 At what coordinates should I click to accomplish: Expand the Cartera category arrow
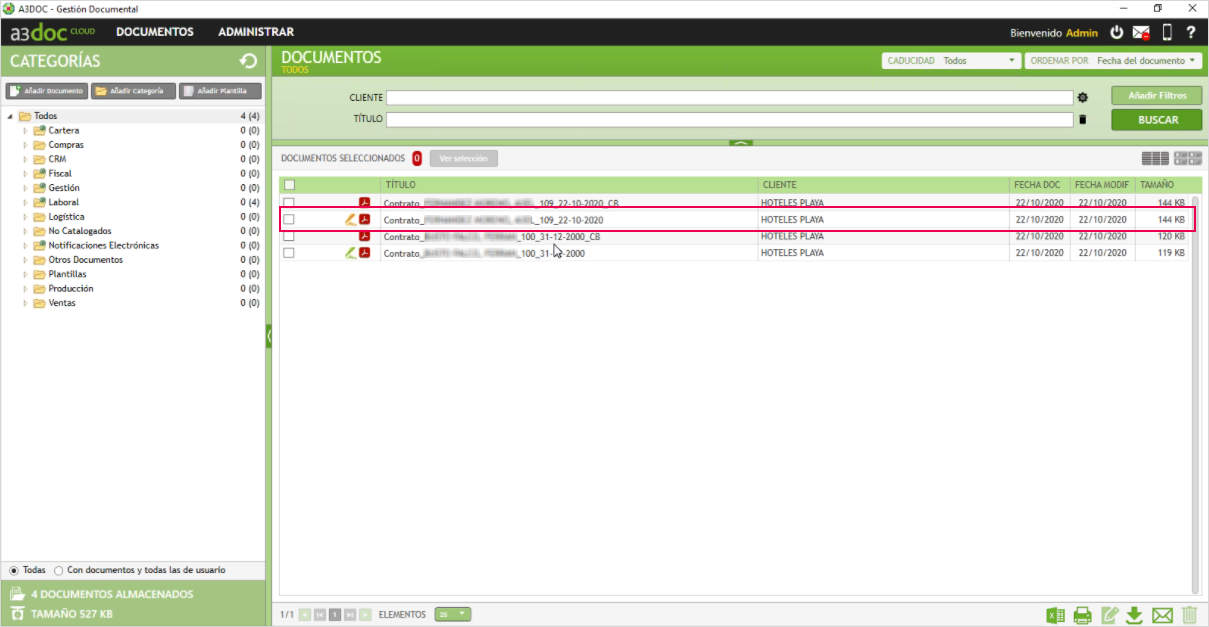26,131
